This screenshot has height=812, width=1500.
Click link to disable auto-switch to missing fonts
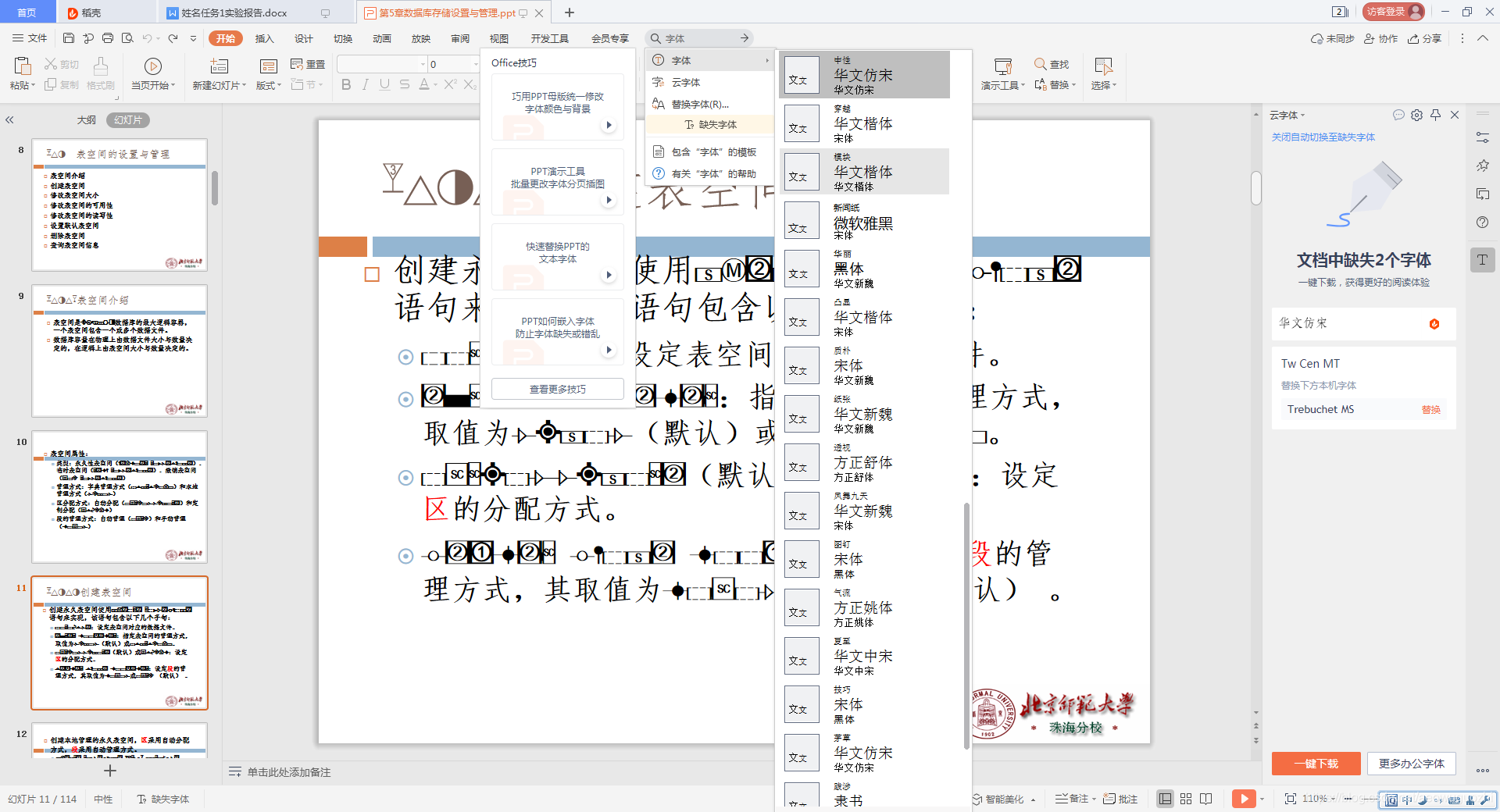[1323, 137]
